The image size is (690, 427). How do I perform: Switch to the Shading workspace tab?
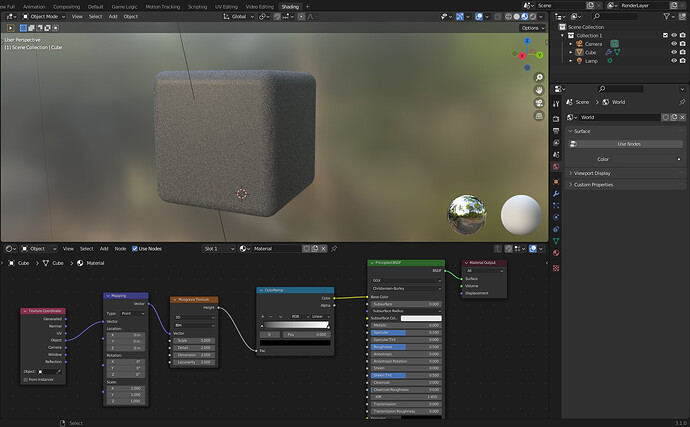(x=290, y=7)
